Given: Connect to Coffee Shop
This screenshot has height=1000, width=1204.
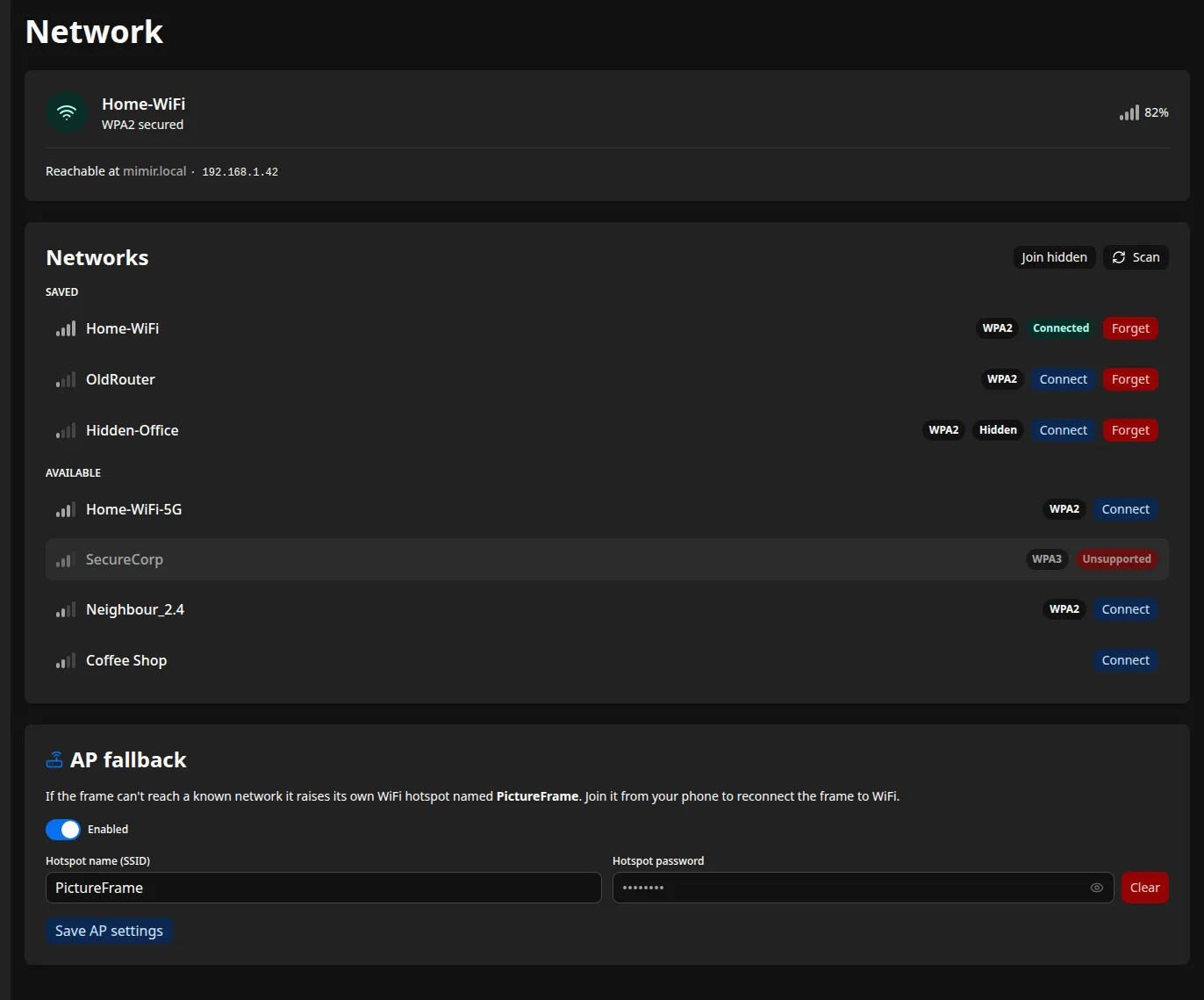Looking at the screenshot, I should [x=1125, y=660].
